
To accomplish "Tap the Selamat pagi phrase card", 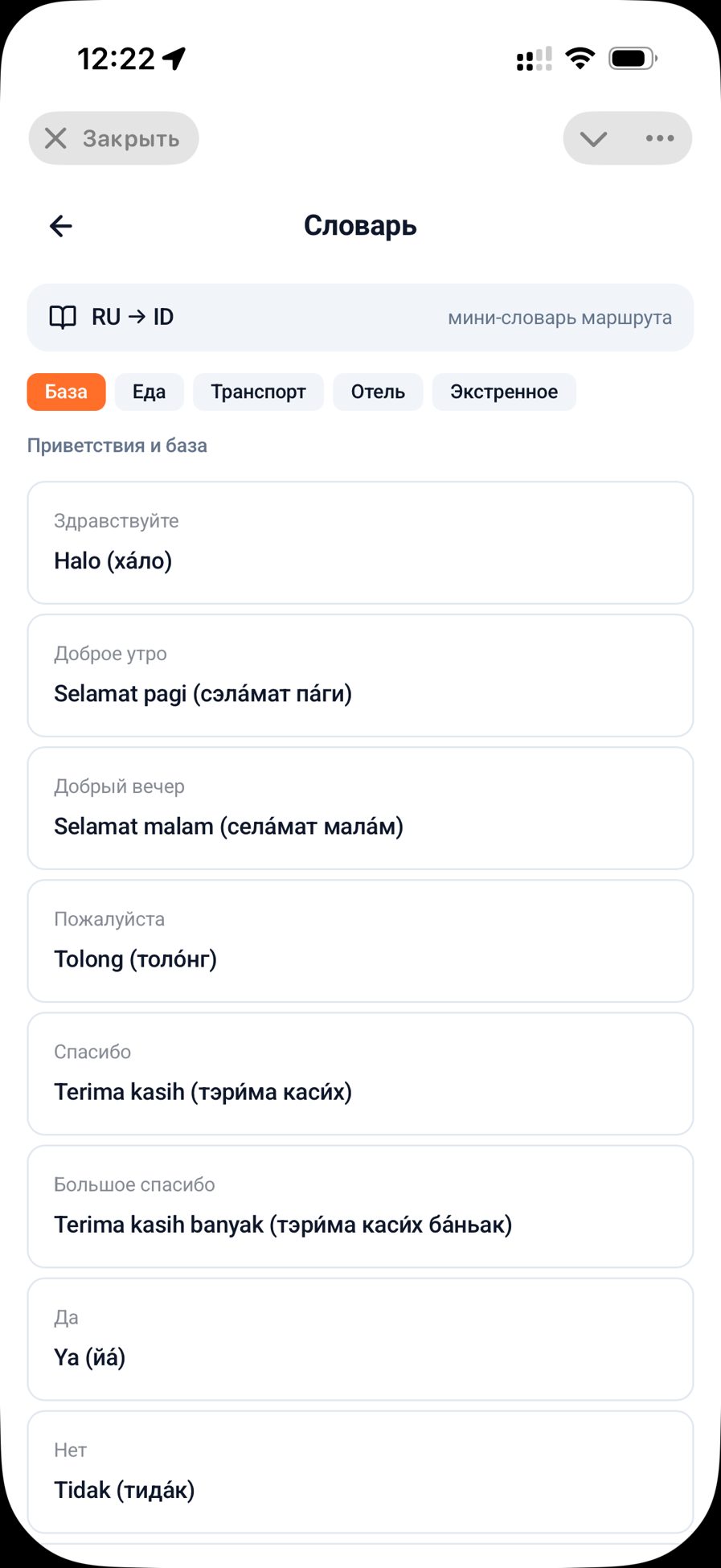I will click(360, 675).
